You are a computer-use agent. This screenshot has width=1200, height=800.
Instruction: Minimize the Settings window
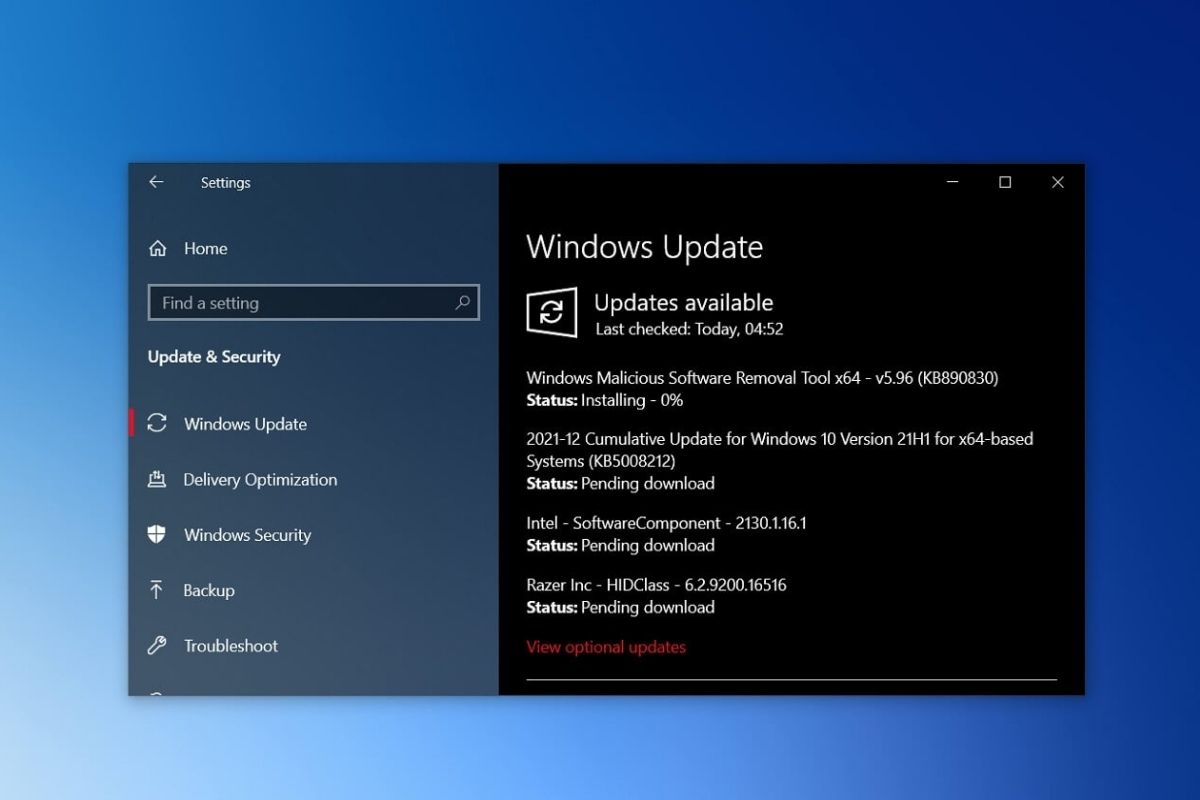pos(953,182)
